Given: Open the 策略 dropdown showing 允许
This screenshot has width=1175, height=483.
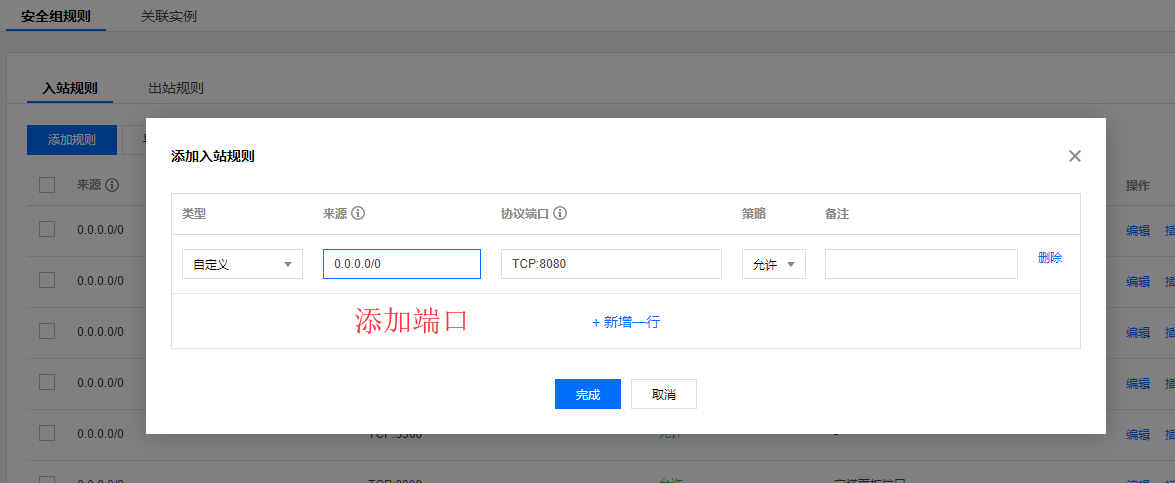Looking at the screenshot, I should coord(774,264).
